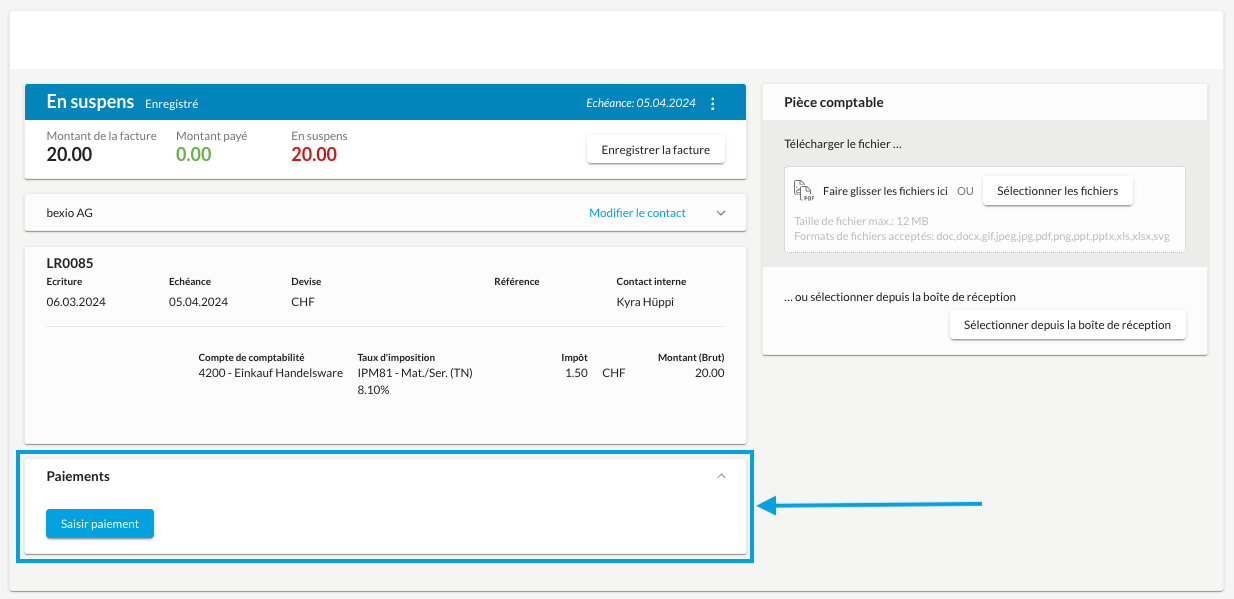Choose Sélectionner depuis la boîte de réception
Image resolution: width=1234 pixels, height=599 pixels.
tap(1067, 325)
